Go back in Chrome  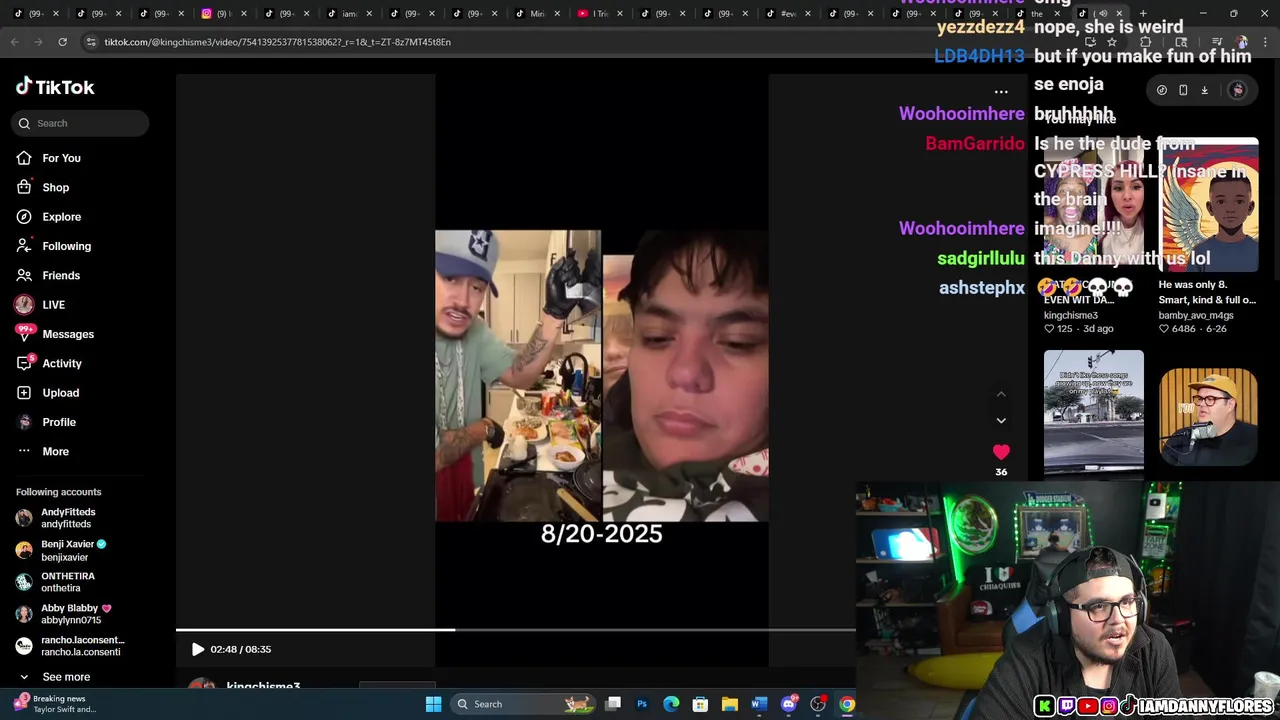[15, 42]
